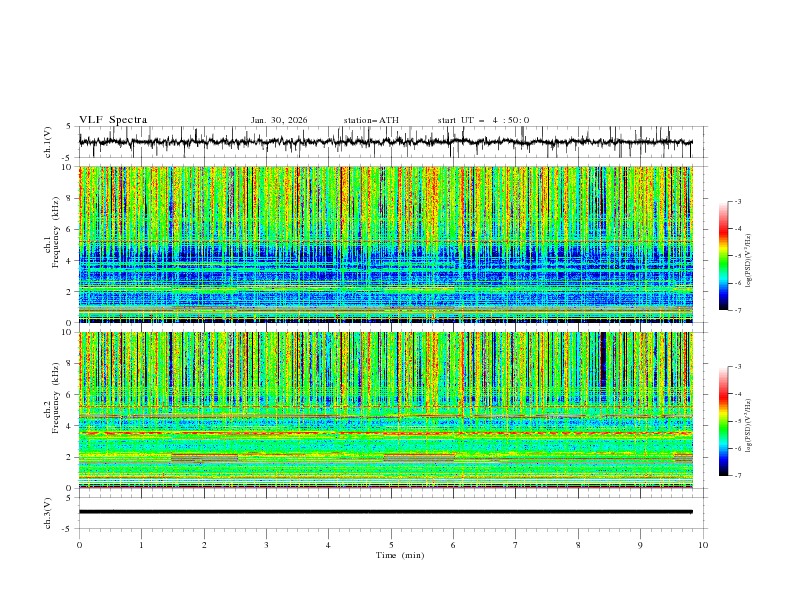Image resolution: width=792 pixels, height=612 pixels.
Task: Click the ch.1 PSD color scale bar
Action: [x=723, y=256]
